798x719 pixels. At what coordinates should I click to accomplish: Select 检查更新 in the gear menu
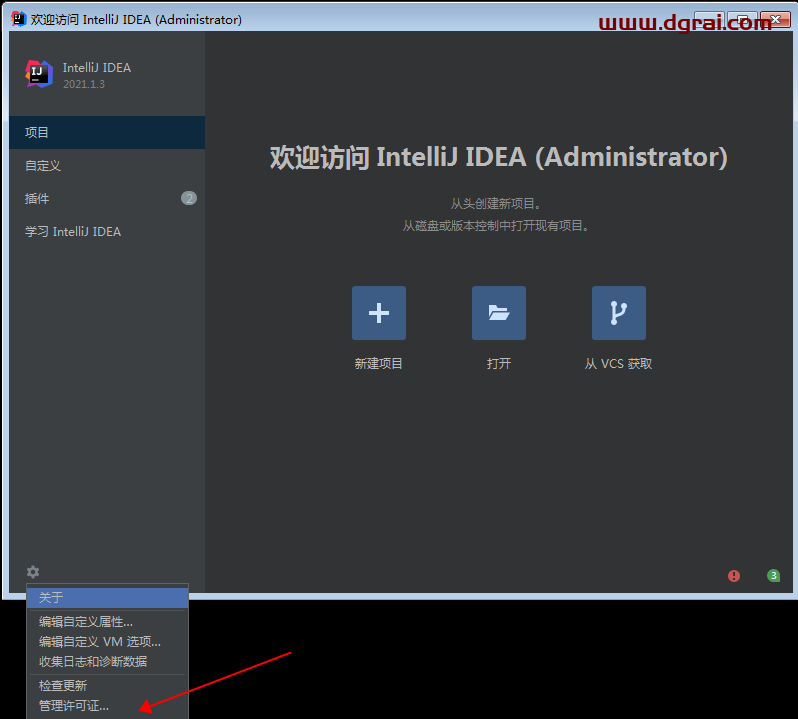[108, 686]
